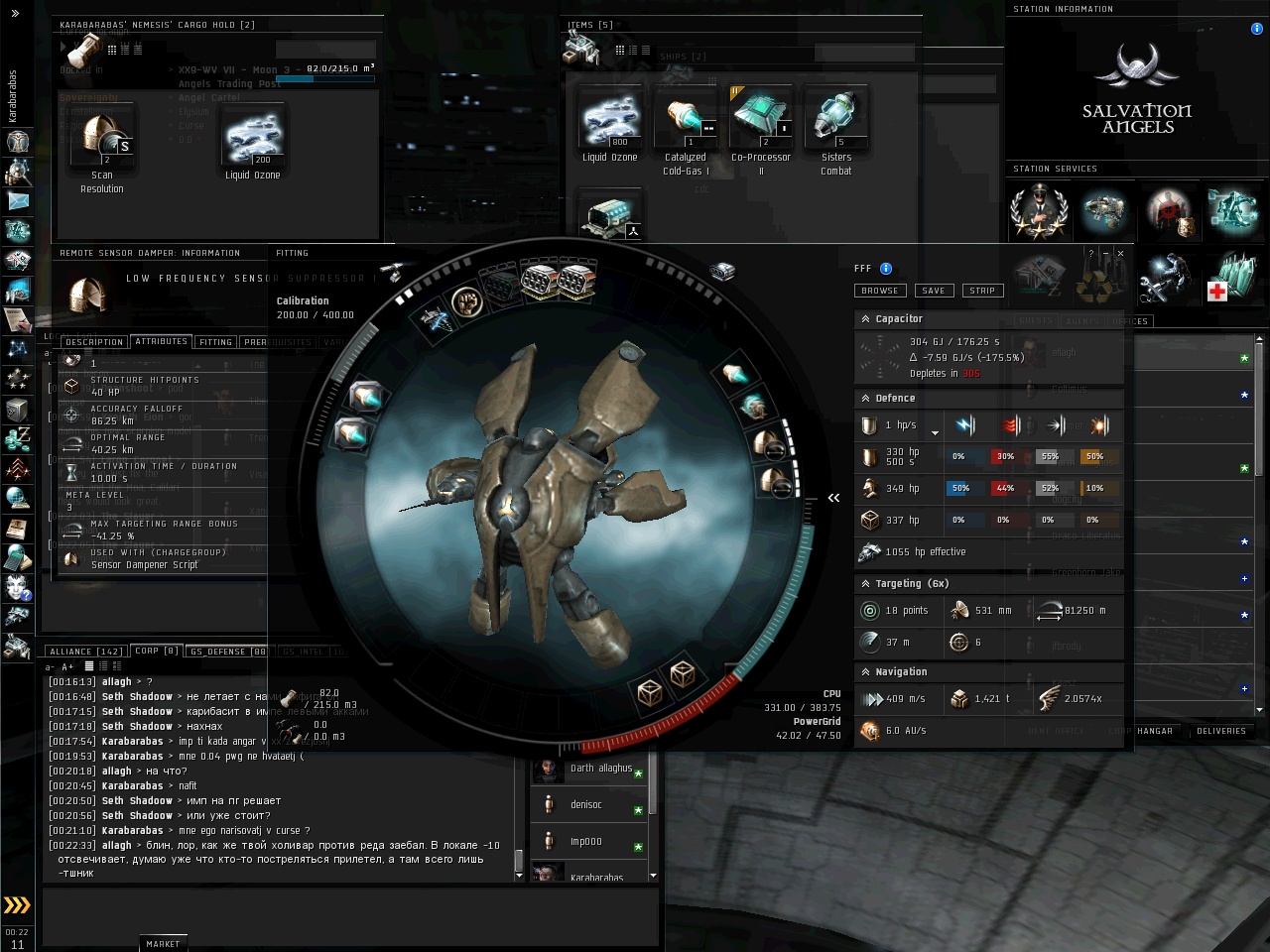The width and height of the screenshot is (1270, 952).
Task: Select second chat display mode icon
Action: (103, 666)
